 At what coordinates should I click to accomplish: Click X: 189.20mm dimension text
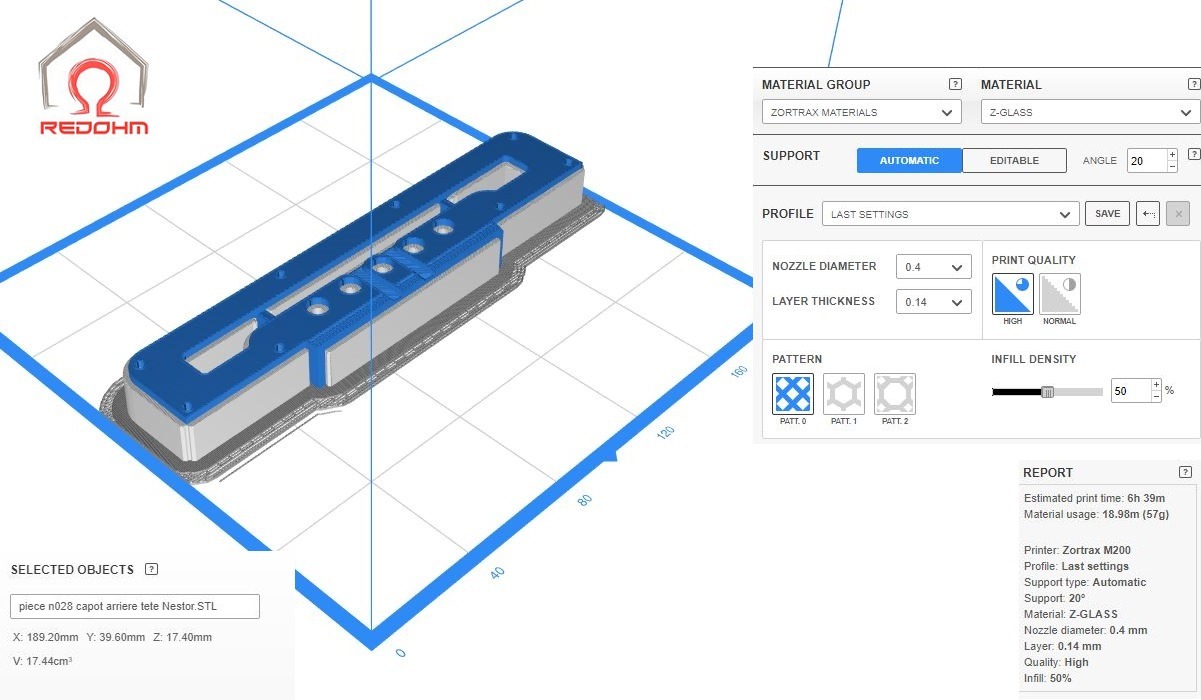pyautogui.click(x=45, y=637)
